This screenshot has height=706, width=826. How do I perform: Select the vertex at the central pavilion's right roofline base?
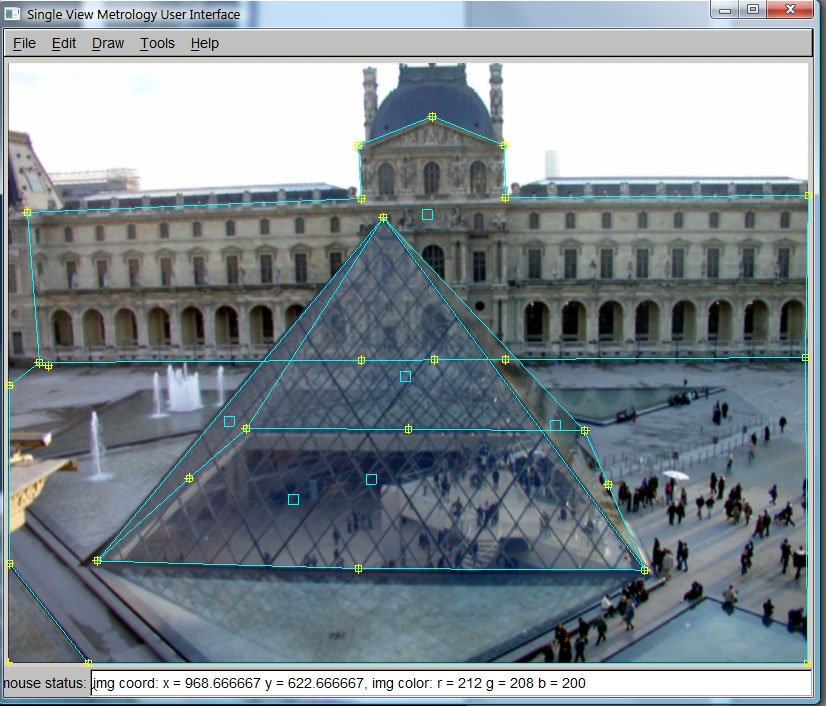pos(505,198)
